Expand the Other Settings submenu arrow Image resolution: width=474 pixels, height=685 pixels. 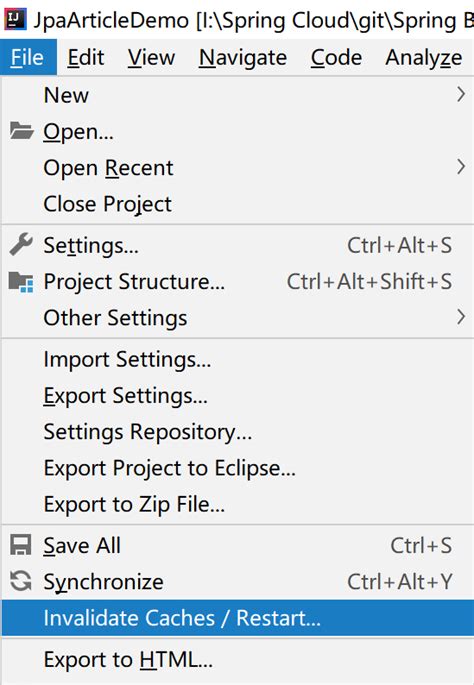click(460, 317)
